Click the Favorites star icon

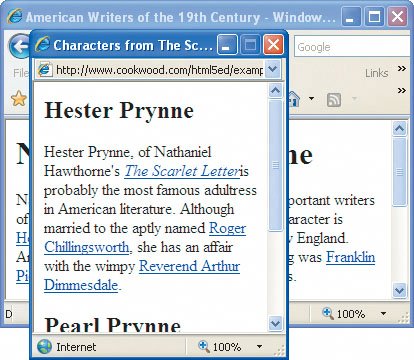click(19, 98)
